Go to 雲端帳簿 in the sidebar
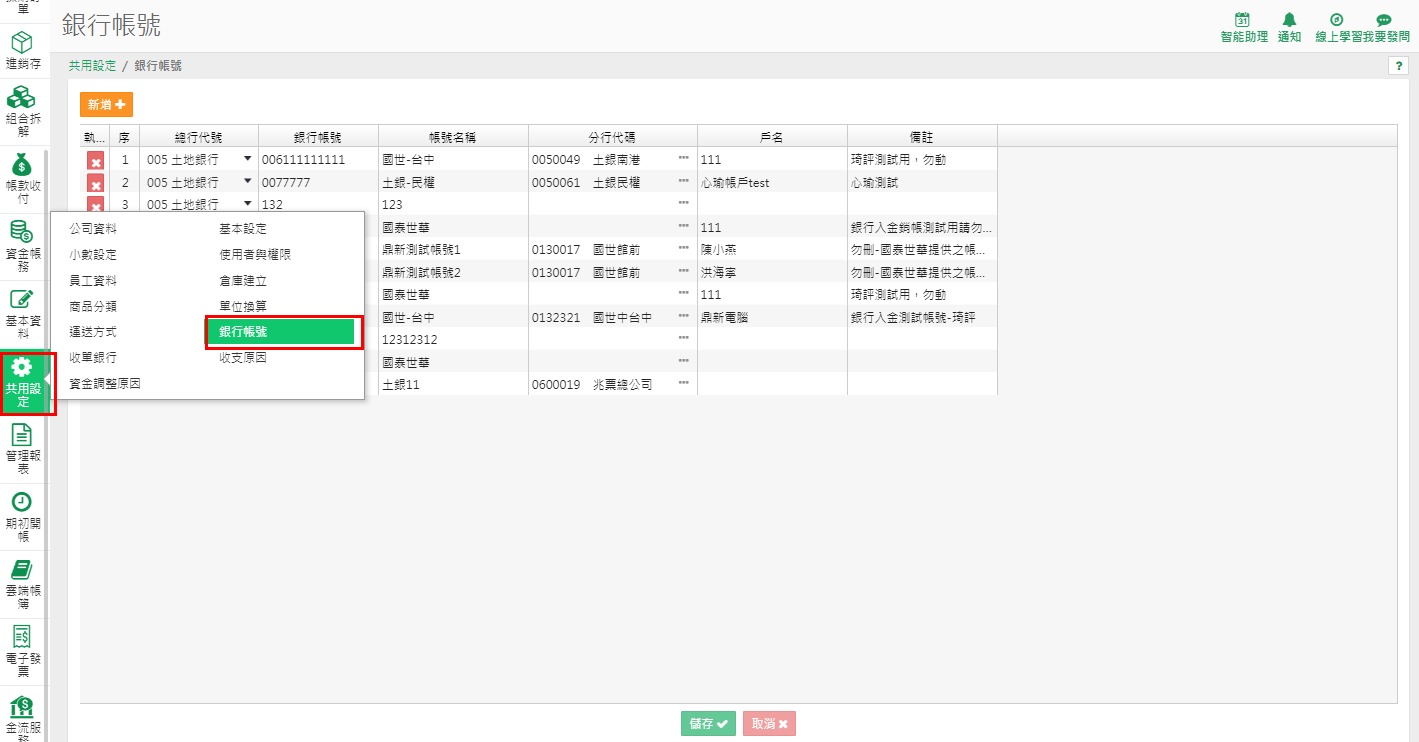1419x742 pixels. [x=23, y=583]
